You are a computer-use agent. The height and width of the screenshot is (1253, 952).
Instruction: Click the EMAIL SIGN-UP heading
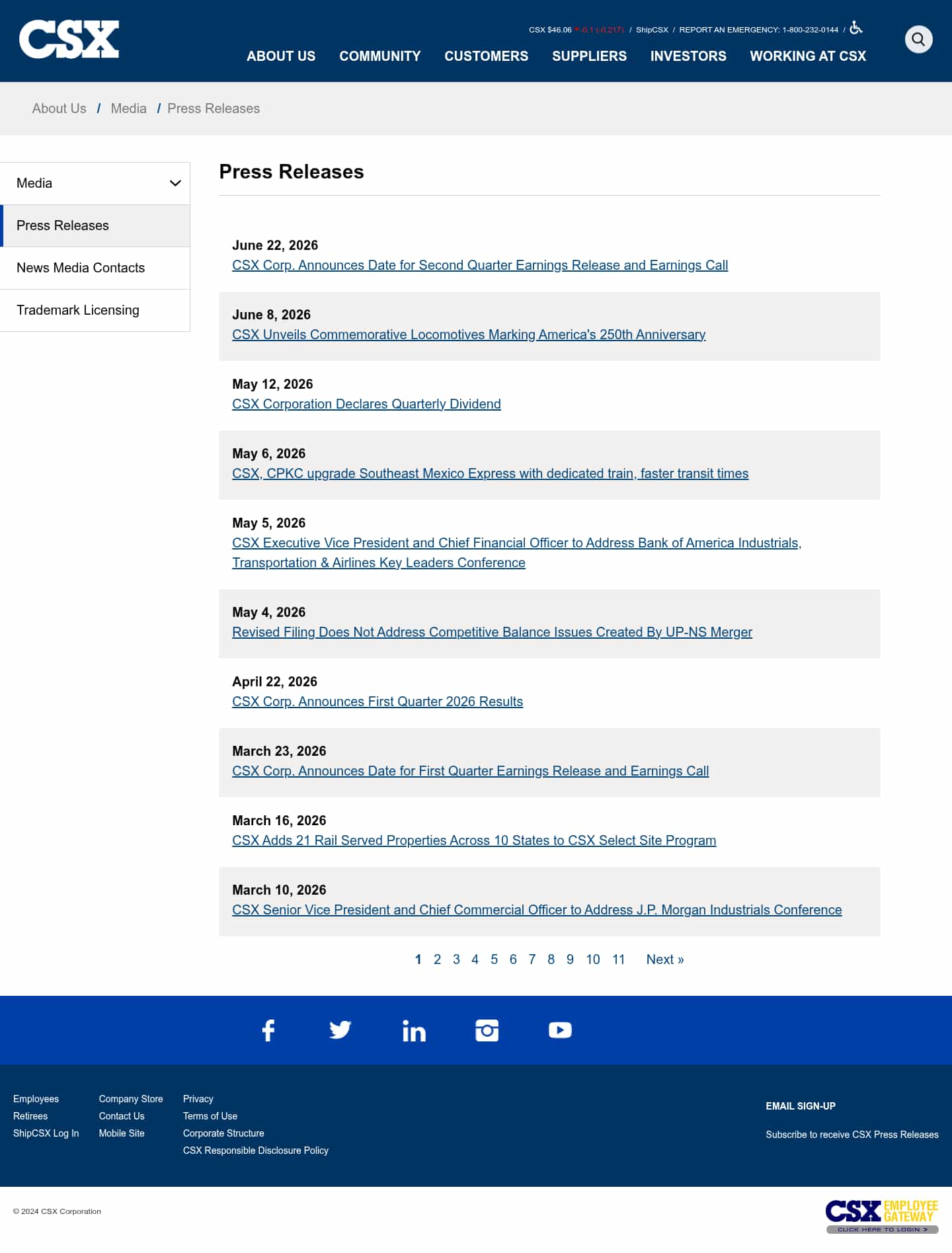pos(801,1106)
